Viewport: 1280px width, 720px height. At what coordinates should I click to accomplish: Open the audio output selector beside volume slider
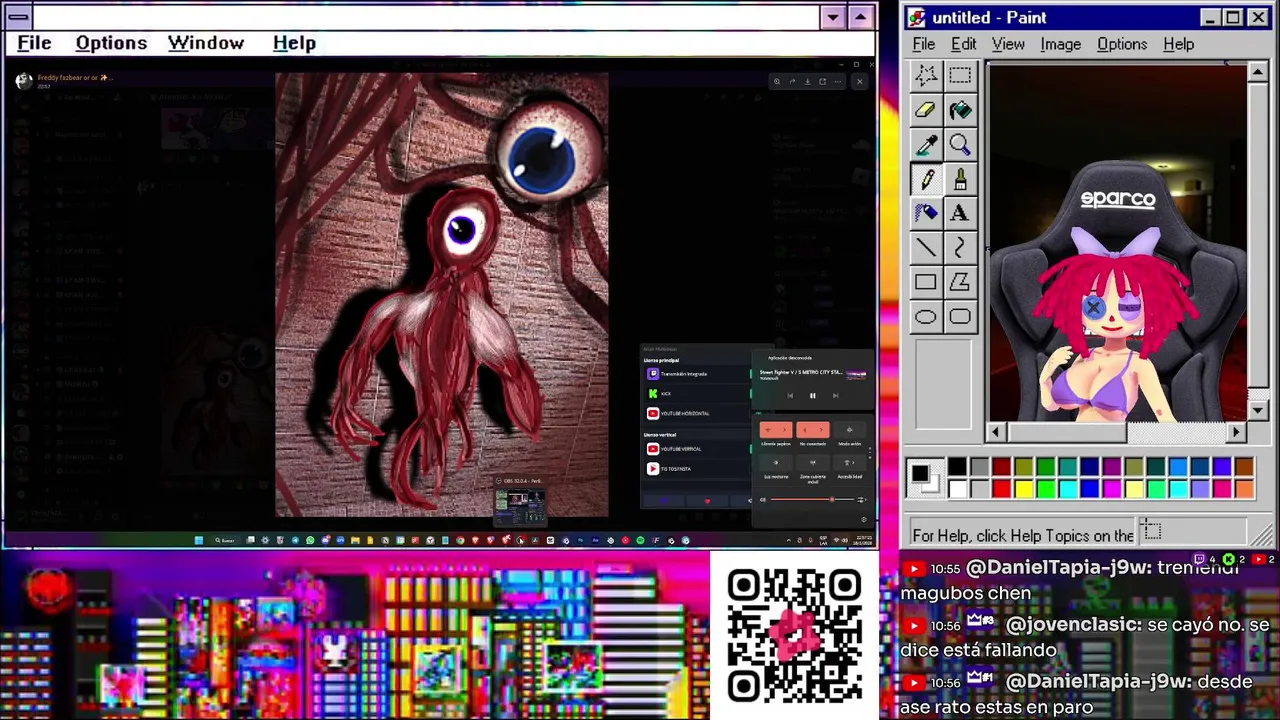[860, 500]
